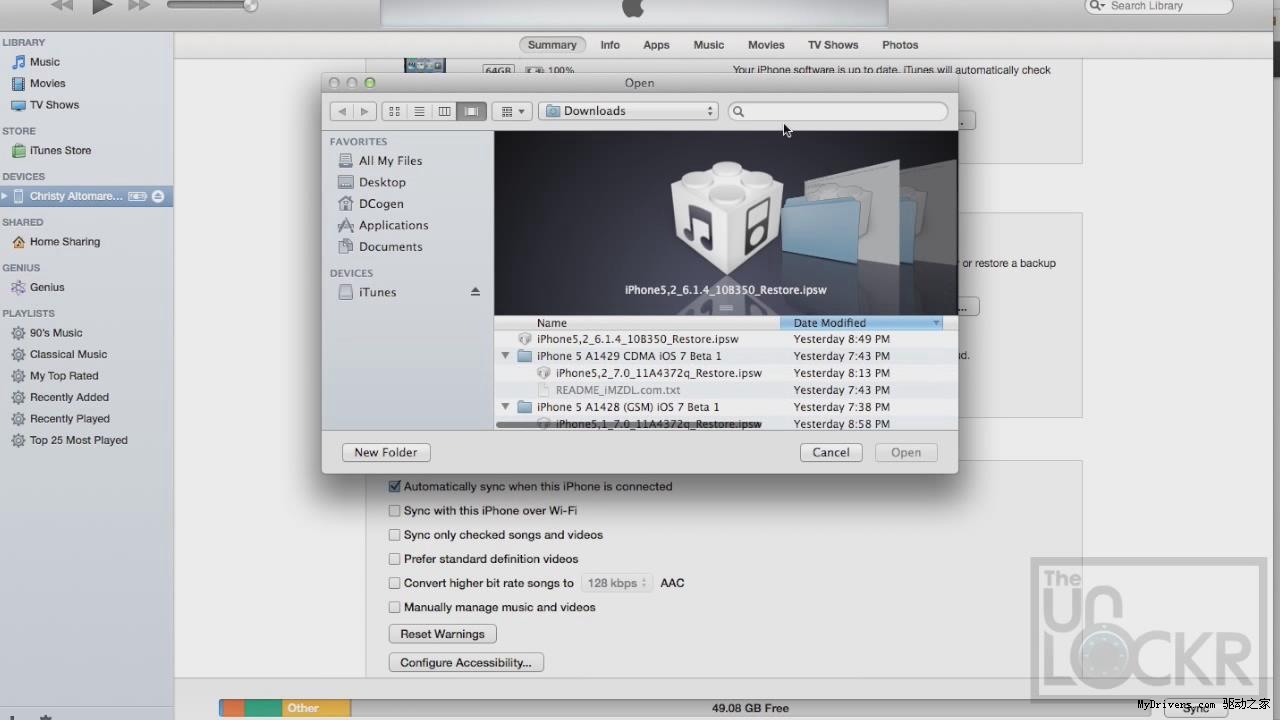
Task: Open Home Sharing in sidebar
Action: click(64, 242)
